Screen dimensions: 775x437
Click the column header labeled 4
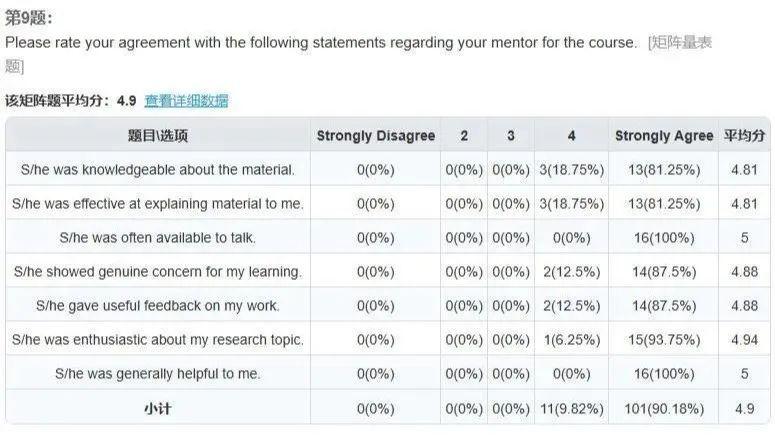[571, 135]
